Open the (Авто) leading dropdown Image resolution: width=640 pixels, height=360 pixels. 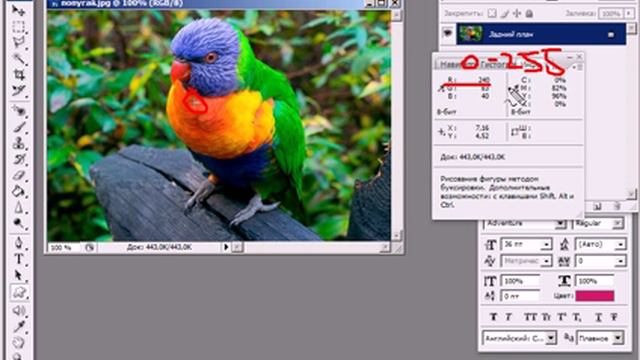(x=620, y=245)
